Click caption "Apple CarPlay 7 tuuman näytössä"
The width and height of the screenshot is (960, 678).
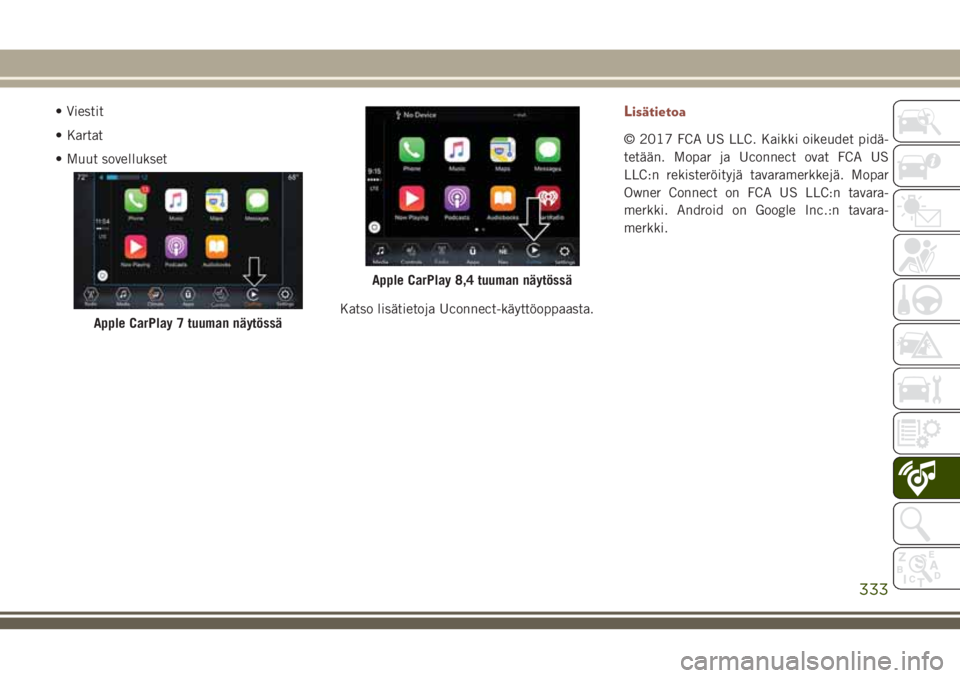188,323
